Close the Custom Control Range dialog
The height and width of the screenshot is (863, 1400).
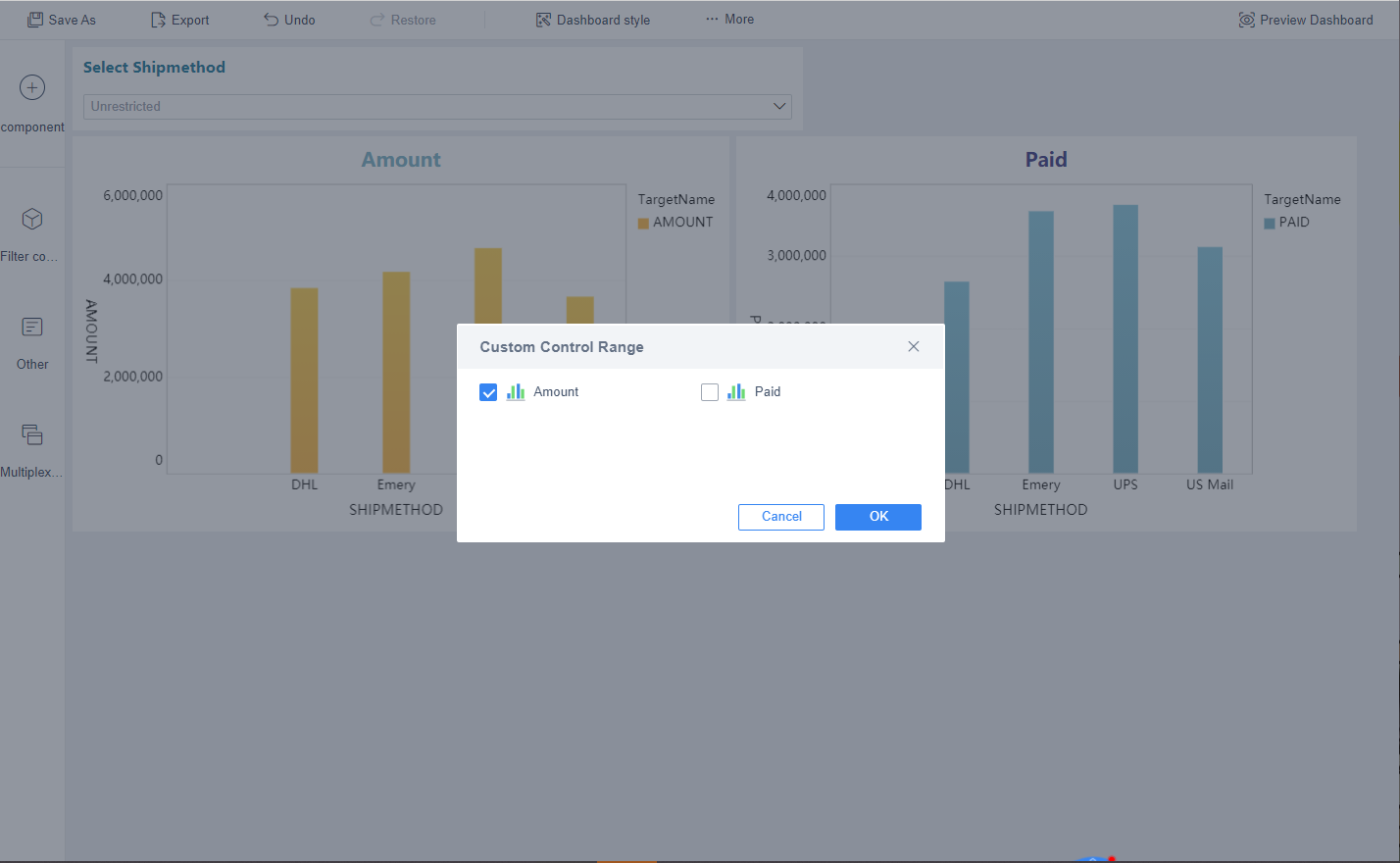(x=914, y=346)
